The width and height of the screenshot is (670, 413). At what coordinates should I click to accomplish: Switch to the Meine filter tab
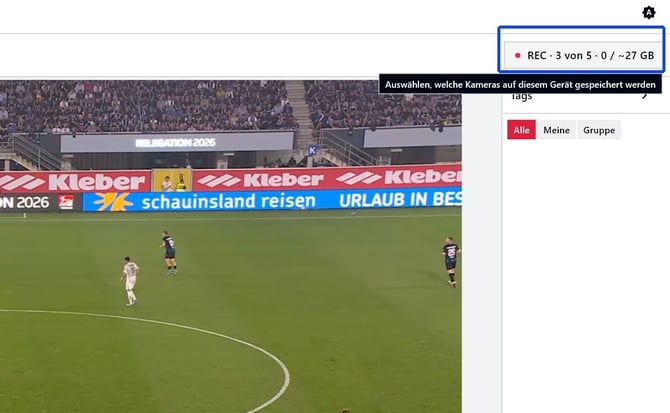tap(556, 130)
